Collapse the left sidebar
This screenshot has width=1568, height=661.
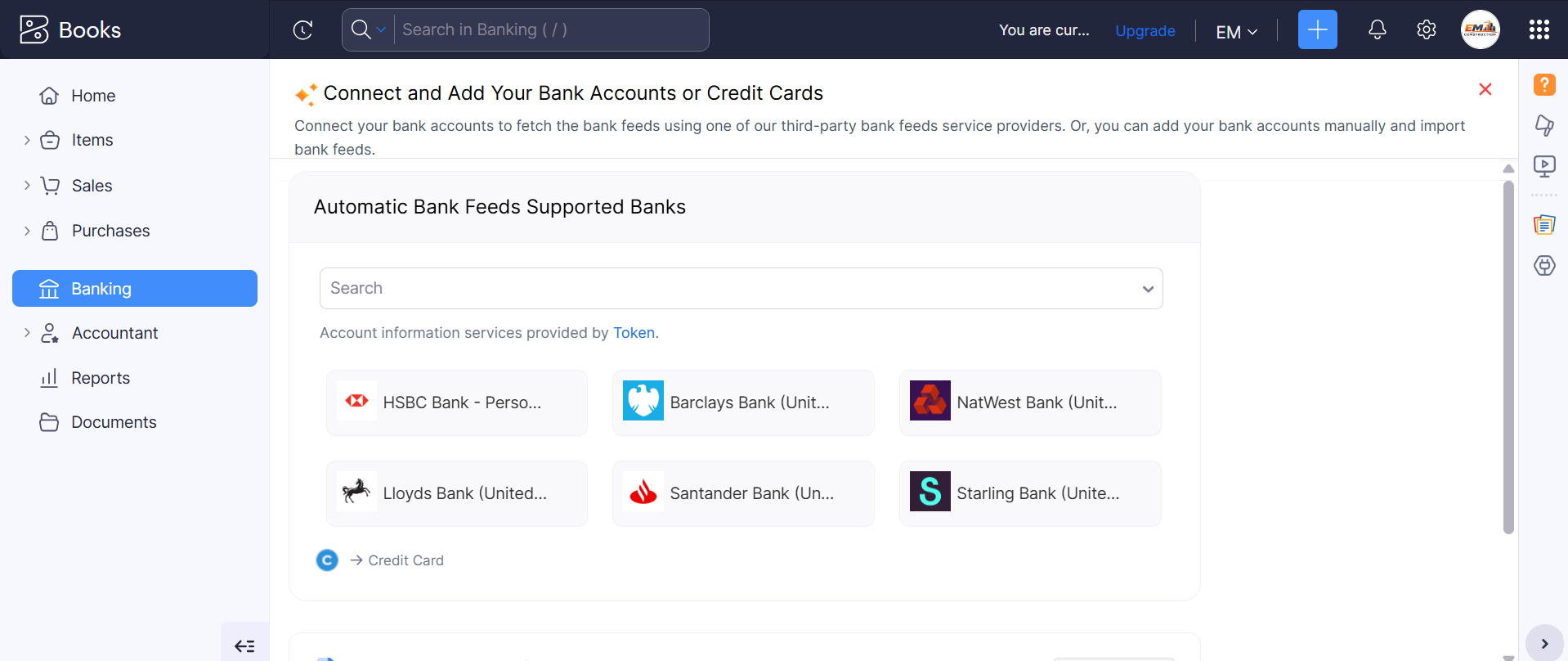244,645
